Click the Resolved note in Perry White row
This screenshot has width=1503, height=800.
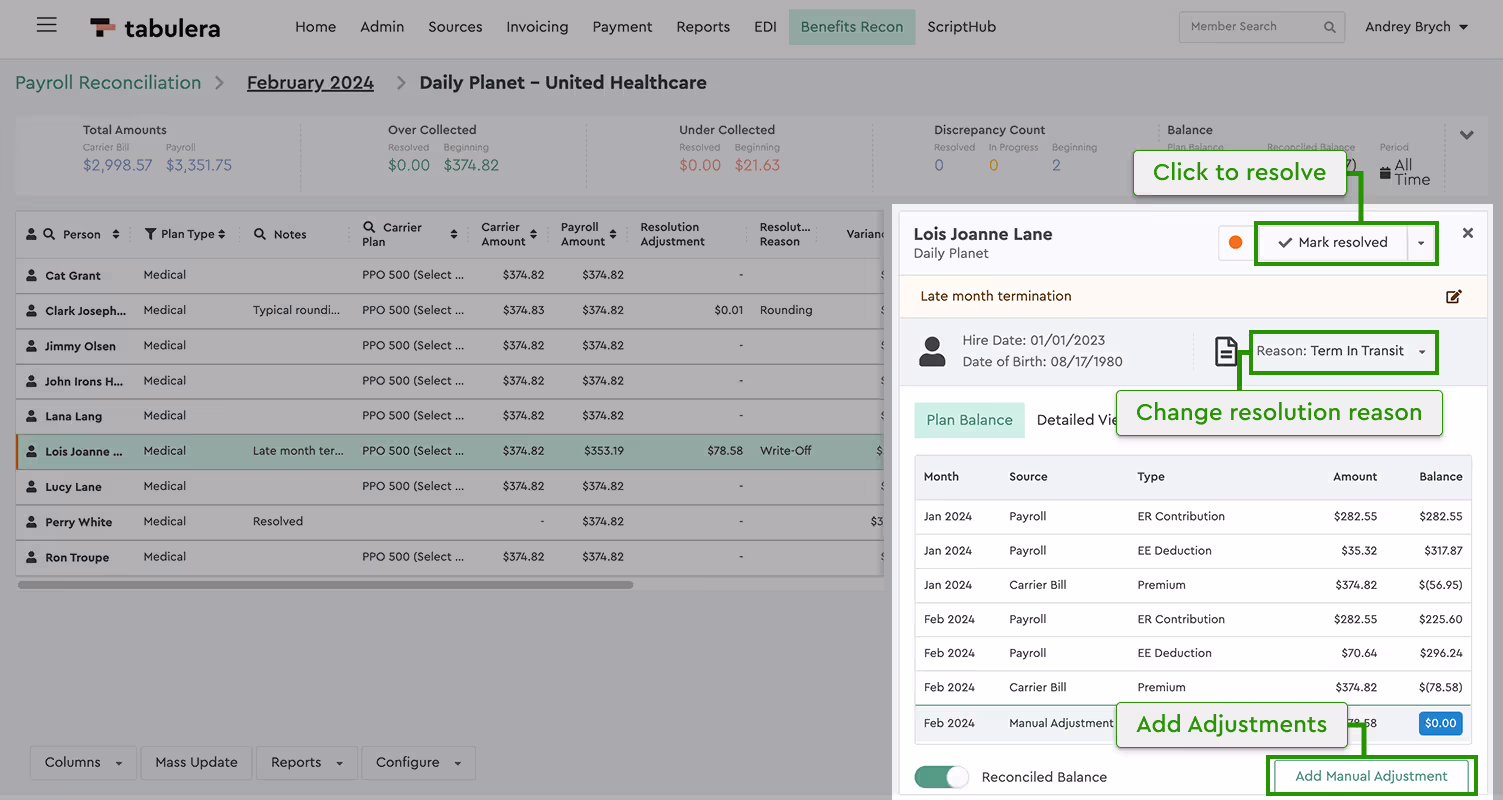[278, 521]
